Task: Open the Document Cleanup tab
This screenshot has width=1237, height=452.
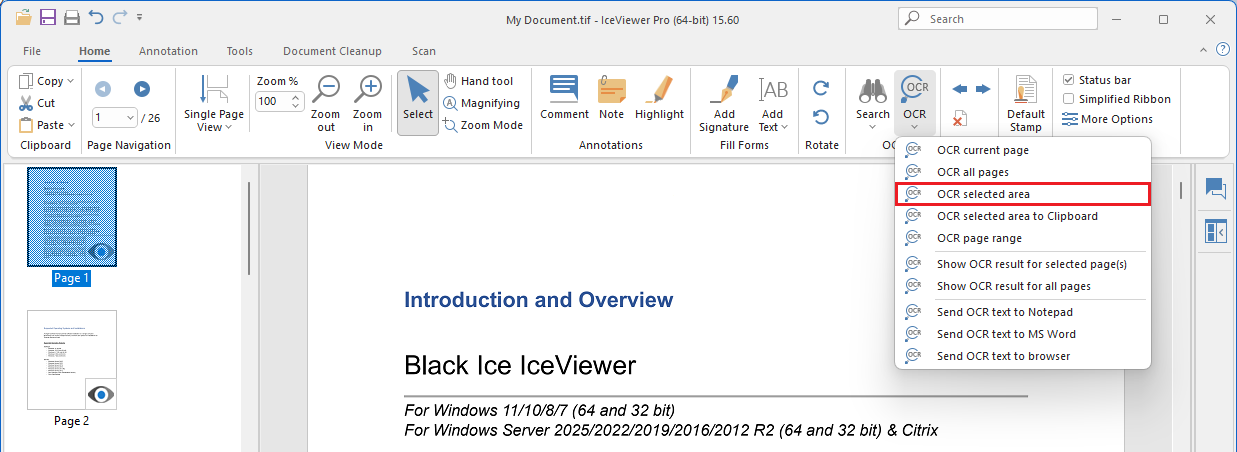Action: tap(332, 51)
